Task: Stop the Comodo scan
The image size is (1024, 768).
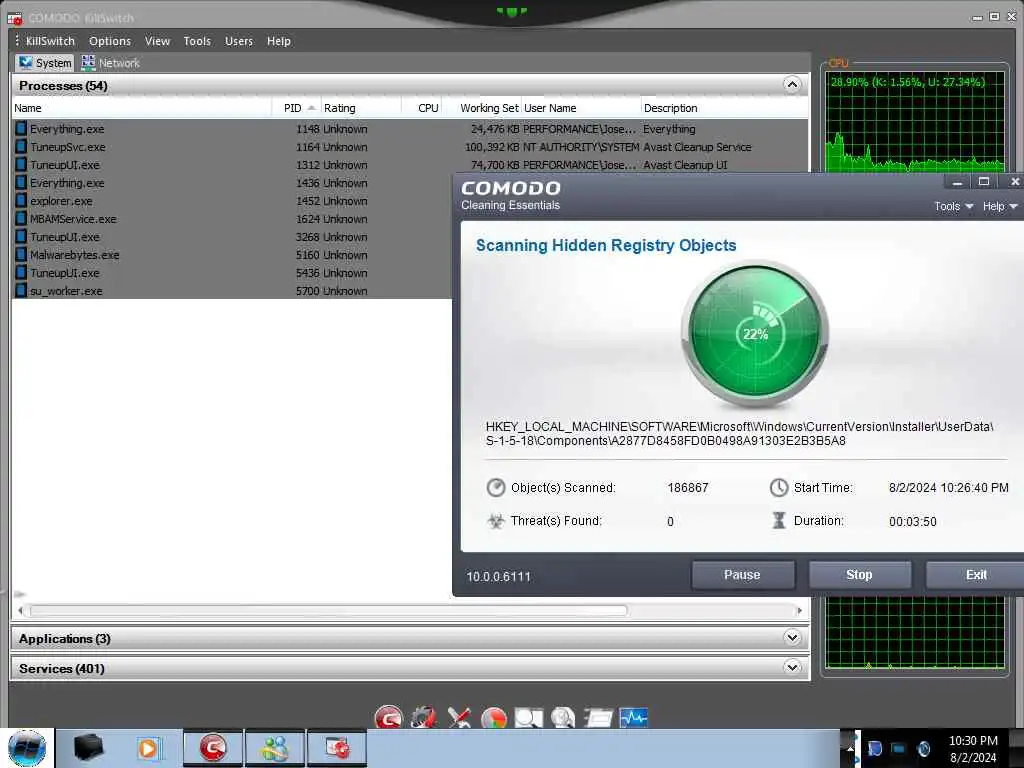Action: [859, 575]
